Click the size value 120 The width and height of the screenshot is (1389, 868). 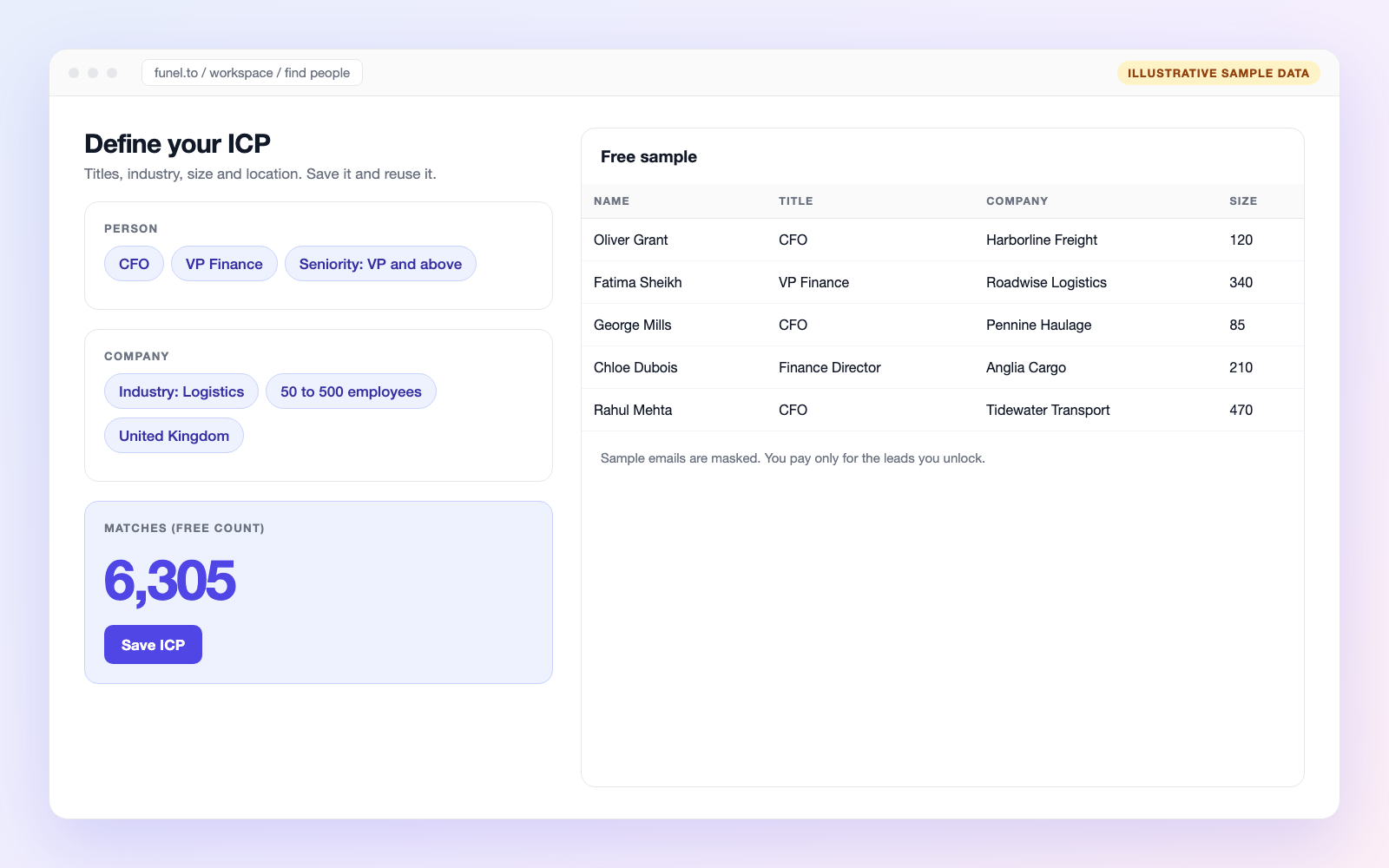(x=1241, y=240)
